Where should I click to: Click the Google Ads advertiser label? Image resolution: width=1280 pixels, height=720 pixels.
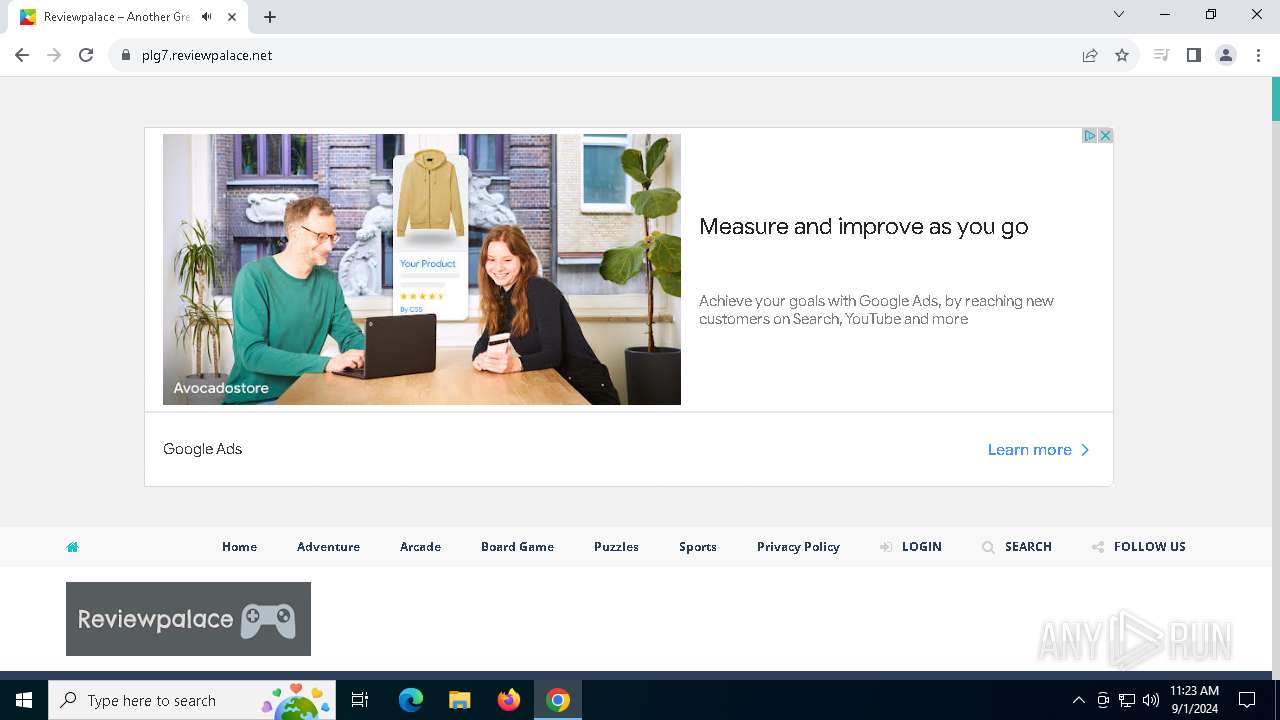(x=203, y=449)
